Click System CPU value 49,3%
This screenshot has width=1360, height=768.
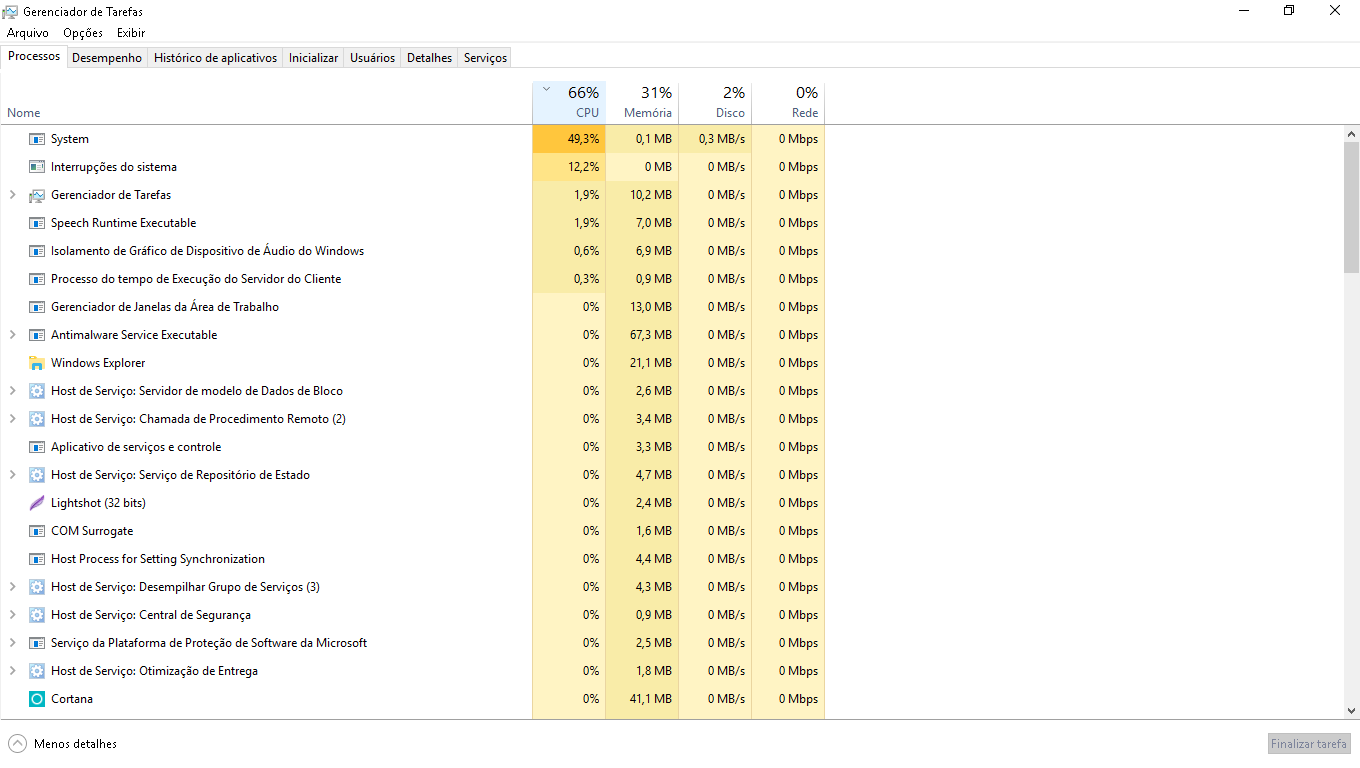click(x=583, y=139)
